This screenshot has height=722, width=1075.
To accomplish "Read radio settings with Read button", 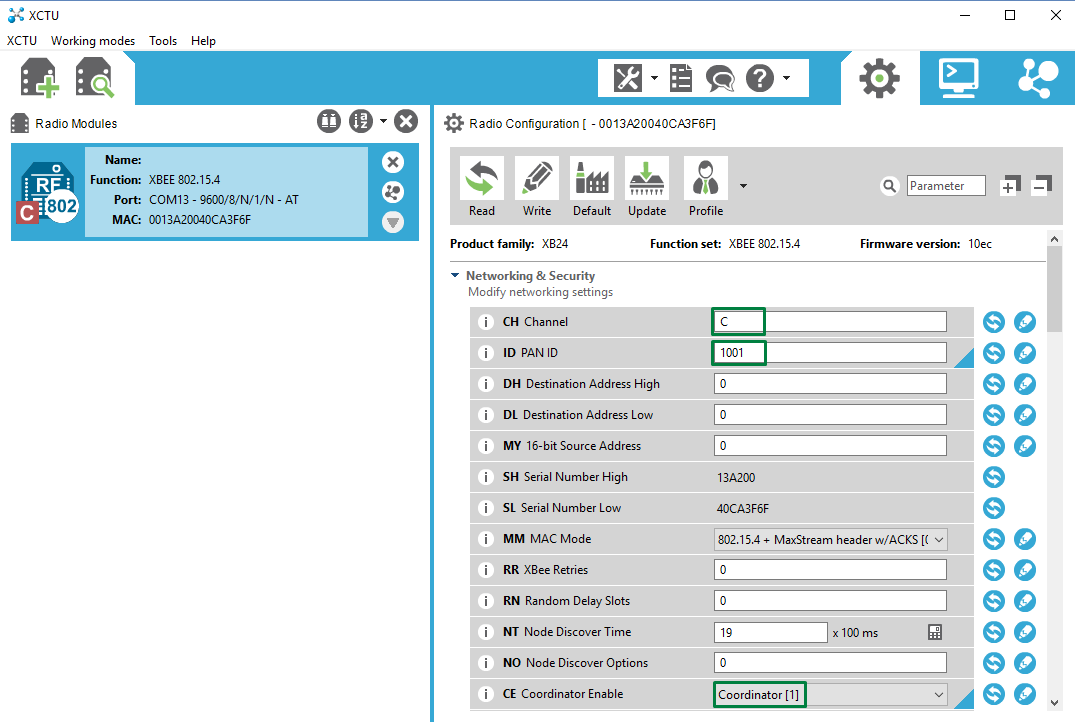I will (481, 187).
